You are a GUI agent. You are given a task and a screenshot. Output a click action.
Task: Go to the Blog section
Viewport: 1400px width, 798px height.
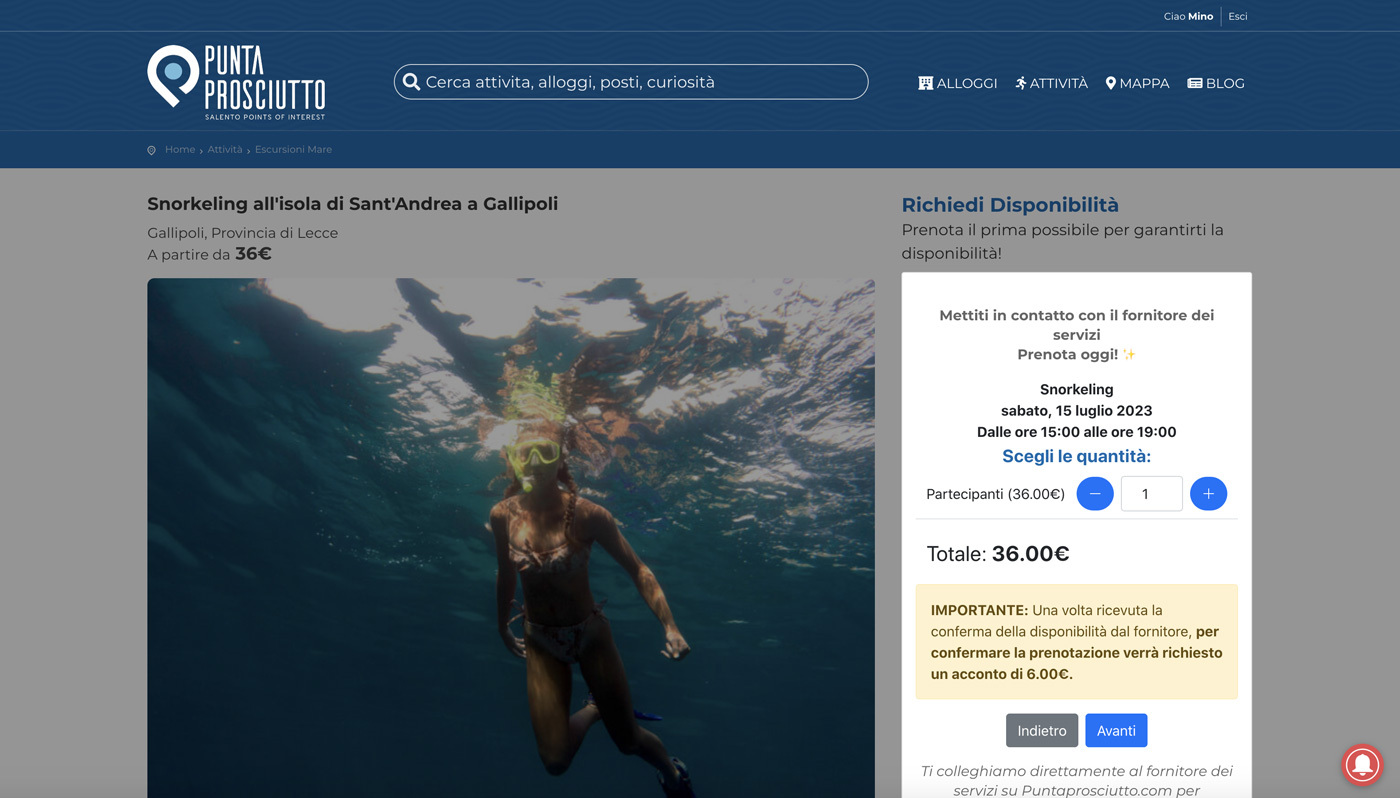click(1215, 83)
